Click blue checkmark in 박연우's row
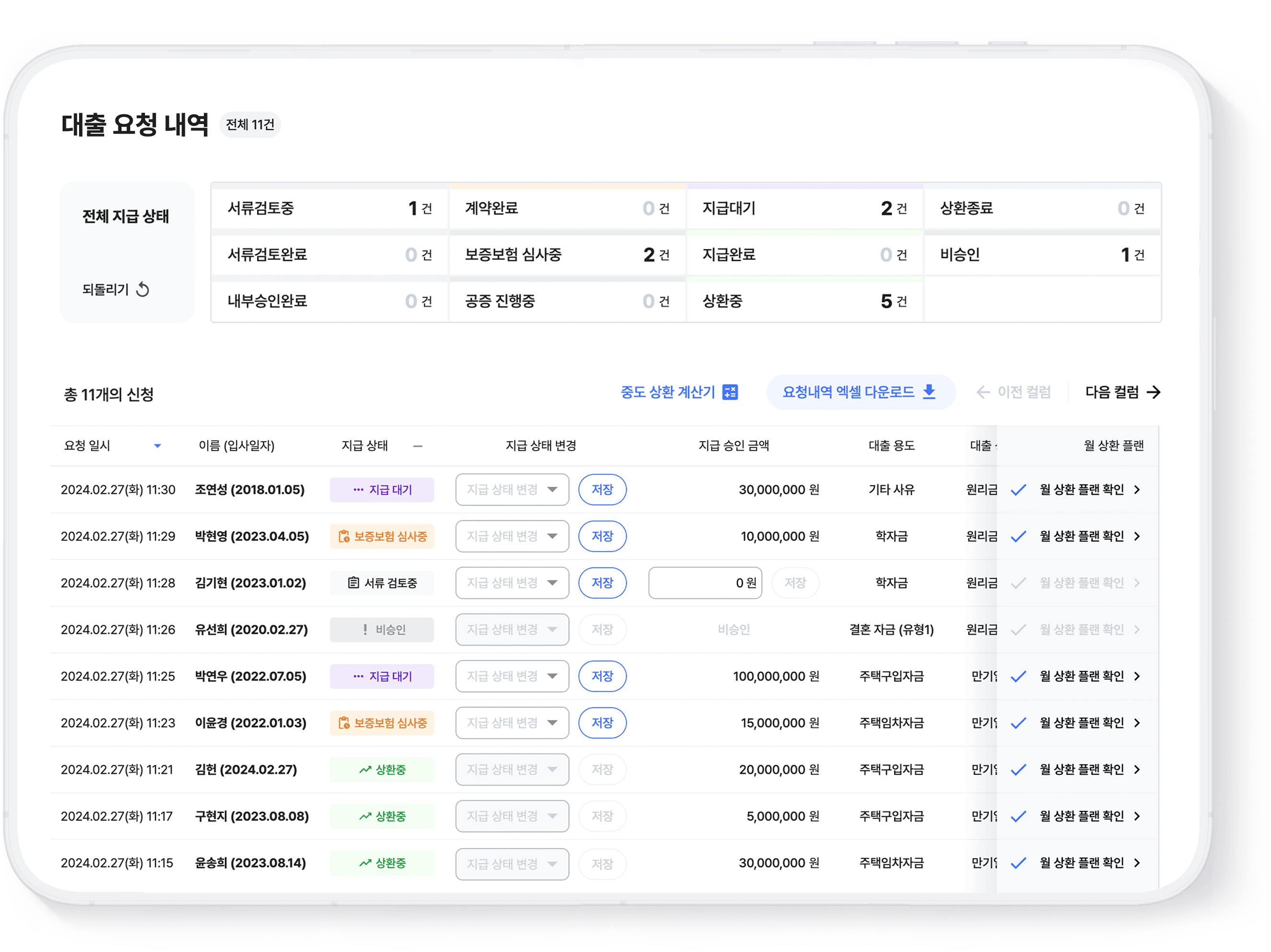Screen dimensions: 1271x952 pos(1018,676)
